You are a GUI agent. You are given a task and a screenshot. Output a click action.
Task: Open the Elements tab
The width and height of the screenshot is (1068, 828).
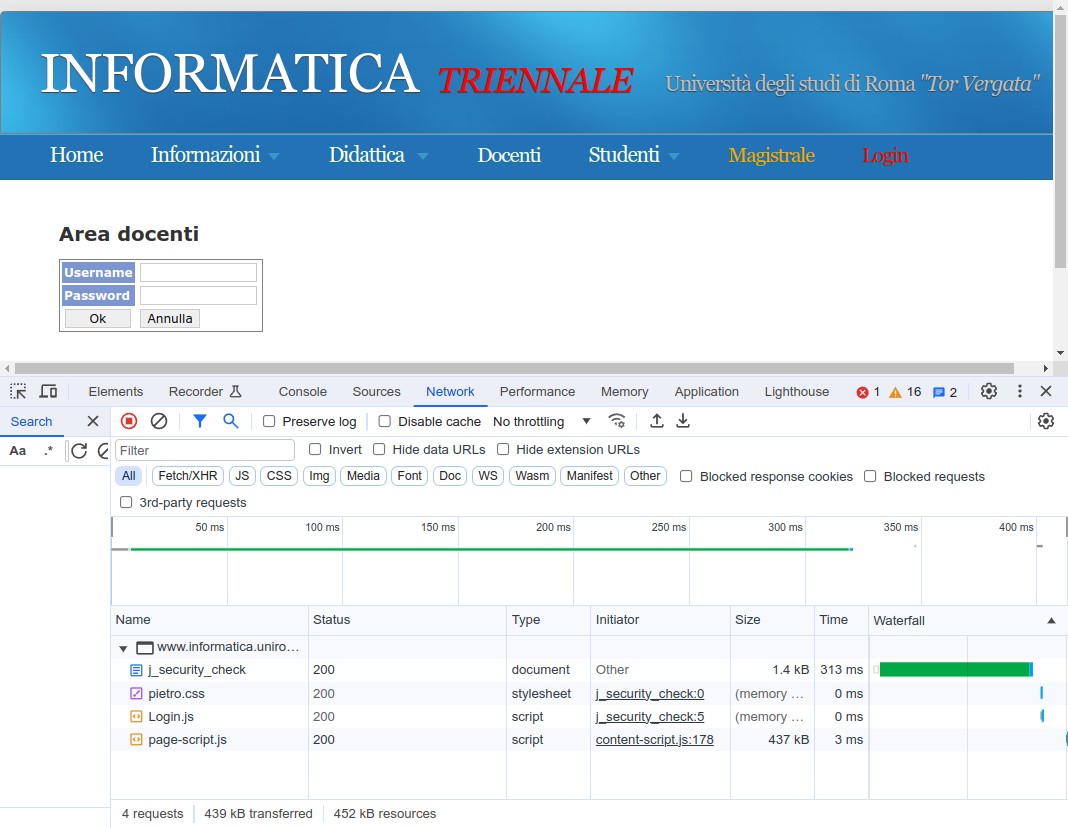[116, 392]
